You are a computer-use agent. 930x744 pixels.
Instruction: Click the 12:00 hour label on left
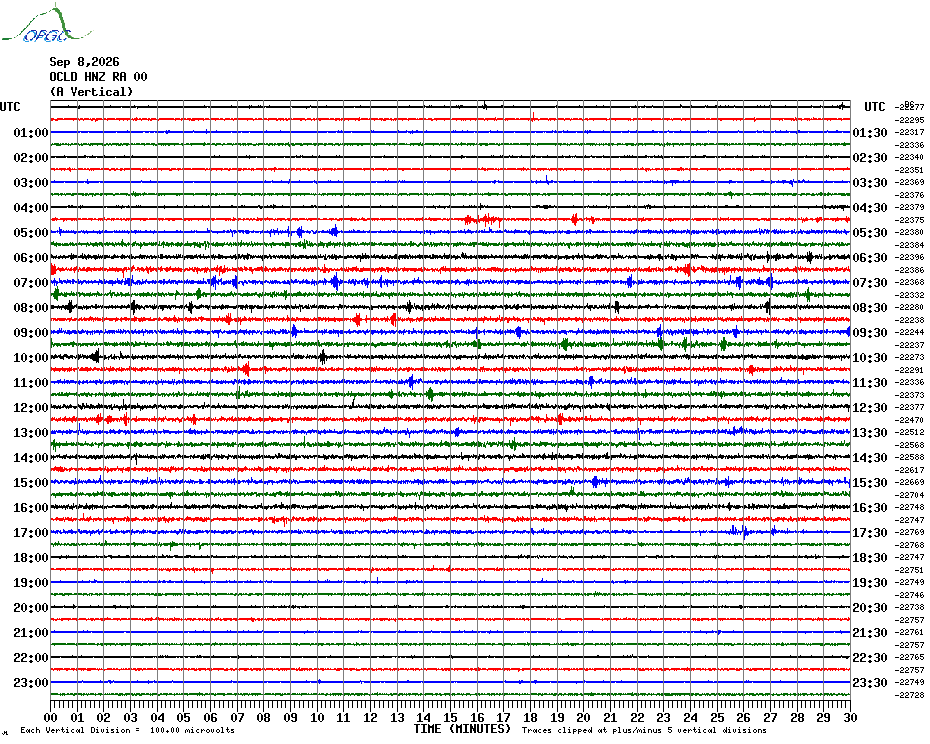pyautogui.click(x=31, y=408)
